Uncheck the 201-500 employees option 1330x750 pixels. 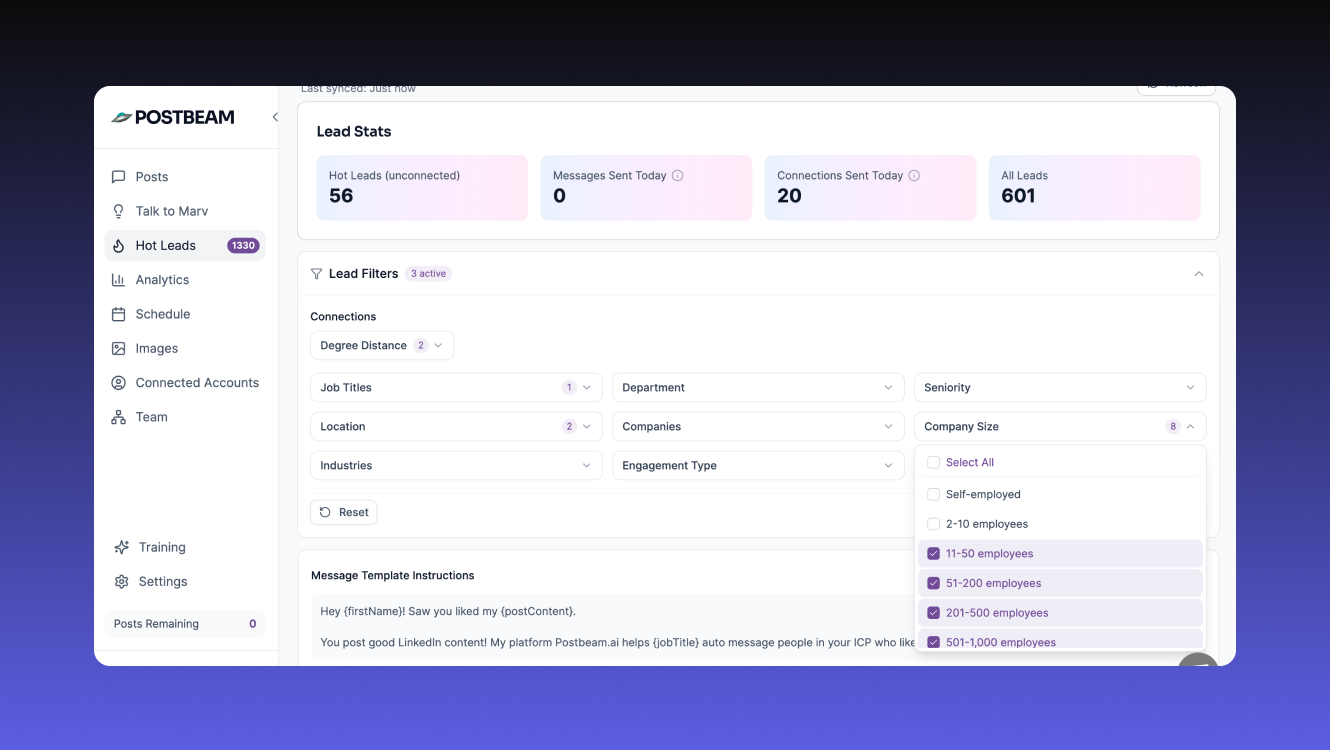(933, 613)
